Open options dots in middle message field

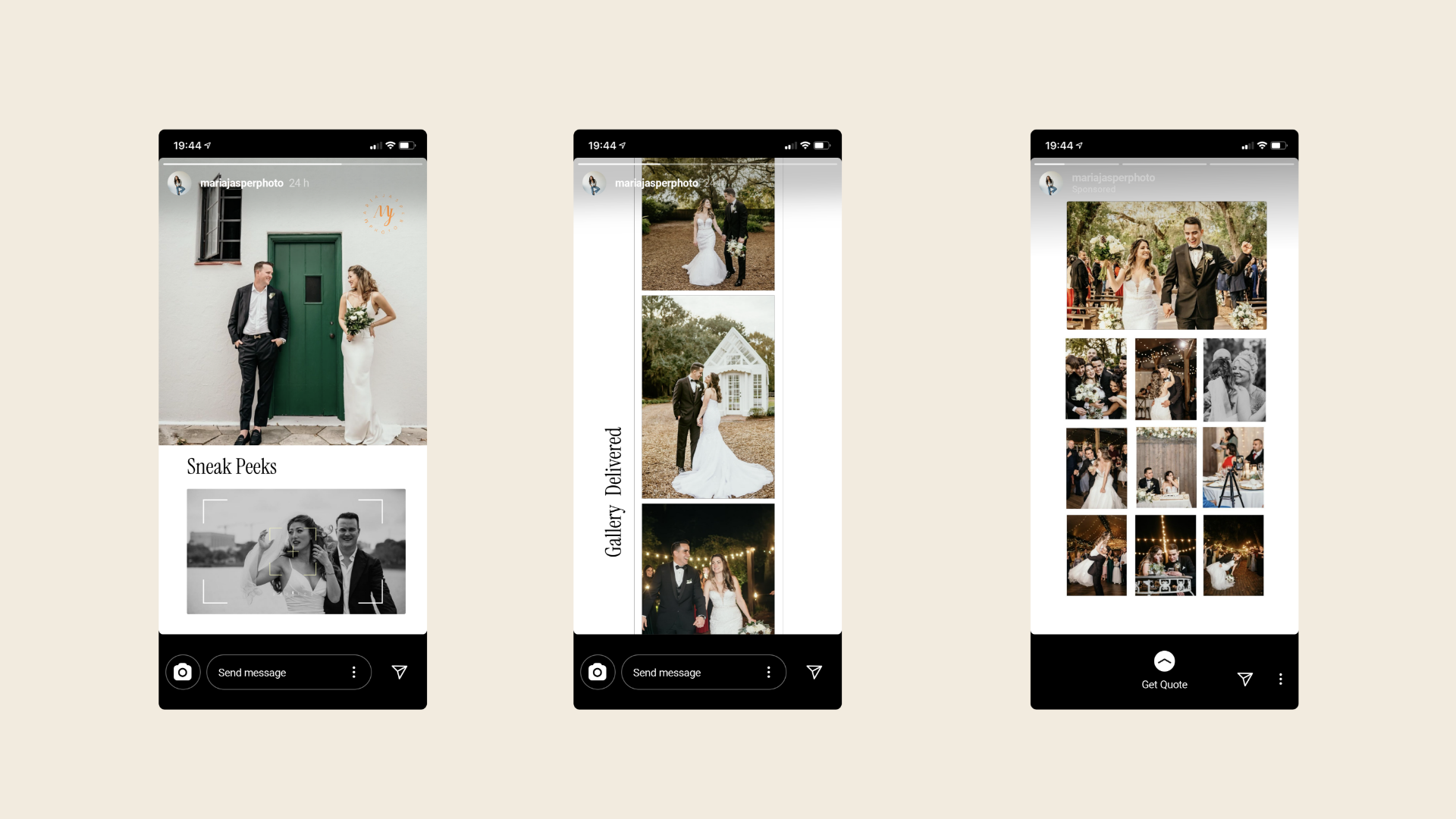click(768, 672)
